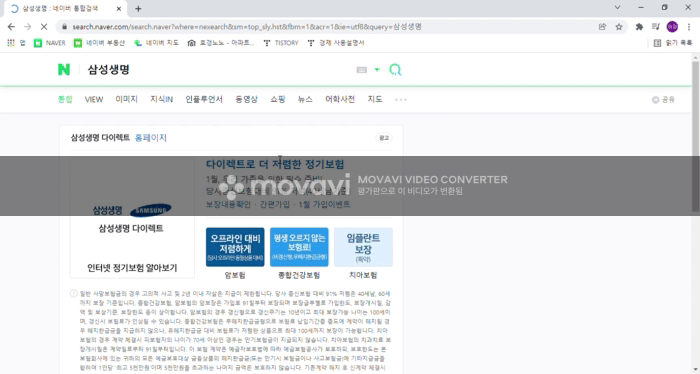Open 종합건강보험 link

299,275
